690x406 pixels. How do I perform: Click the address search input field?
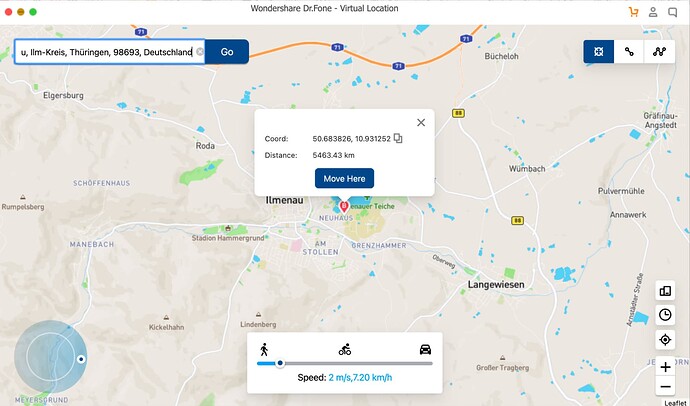coord(106,52)
